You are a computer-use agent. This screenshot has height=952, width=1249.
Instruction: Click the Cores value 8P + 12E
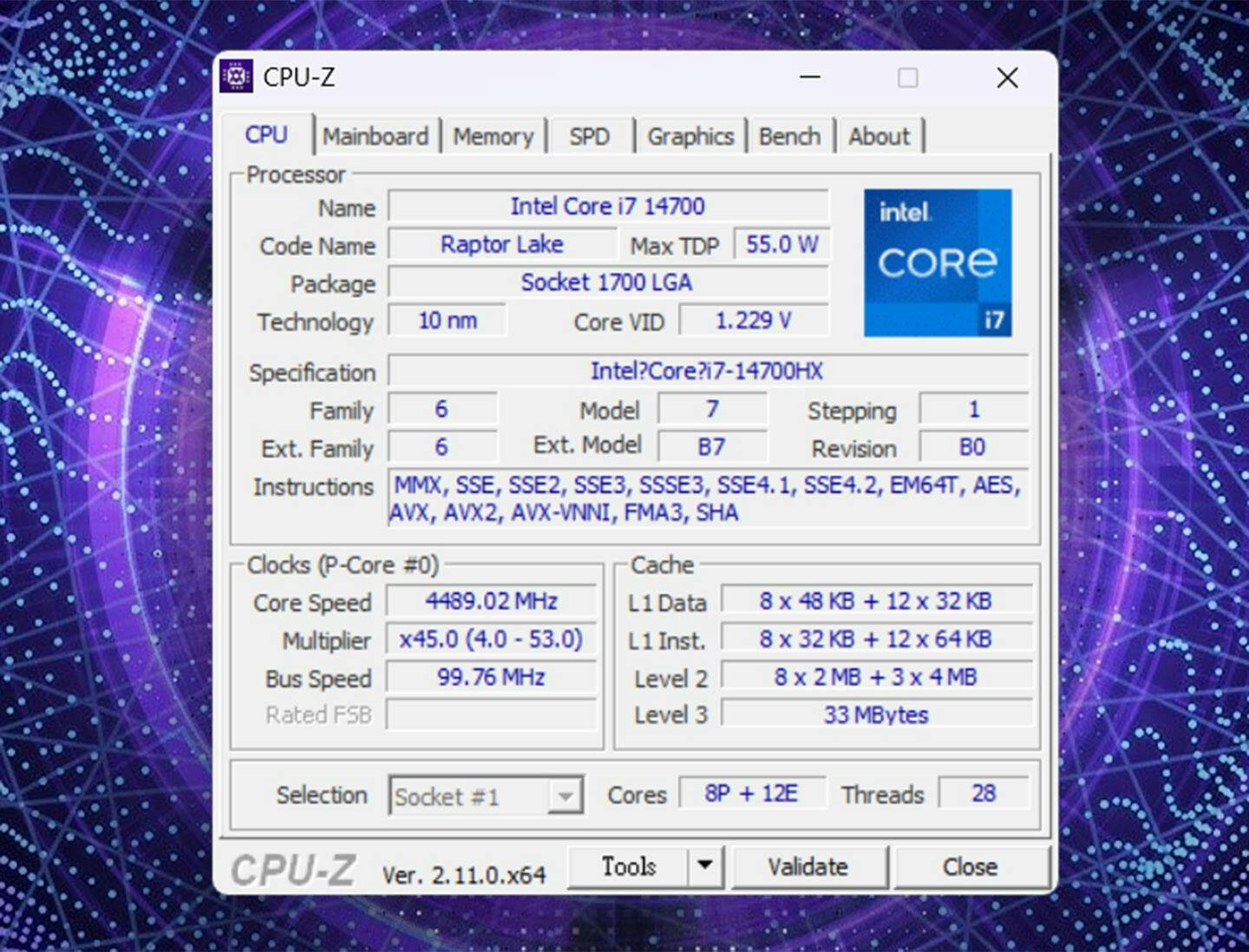pyautogui.click(x=752, y=793)
